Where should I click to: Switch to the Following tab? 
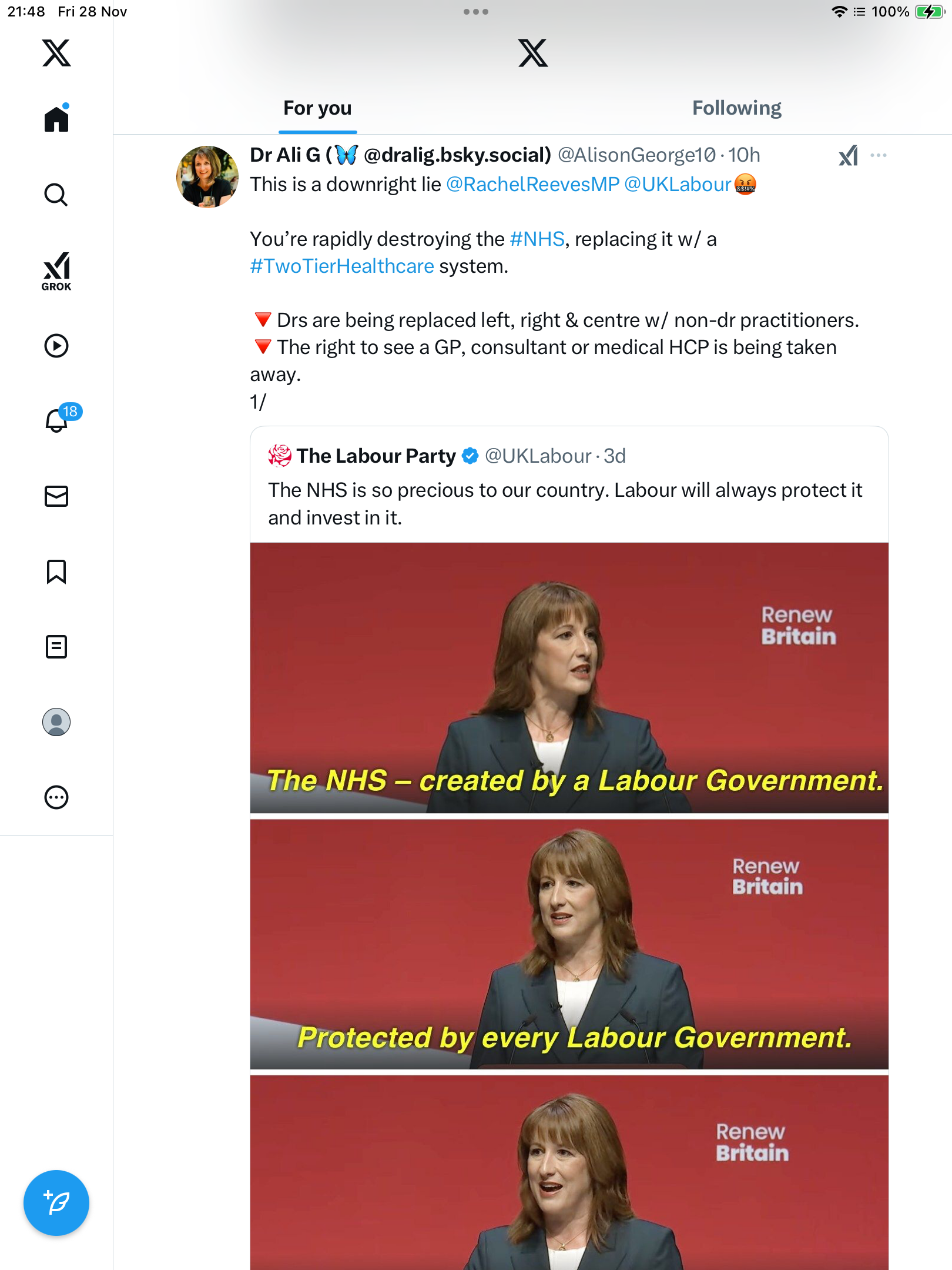(x=736, y=108)
